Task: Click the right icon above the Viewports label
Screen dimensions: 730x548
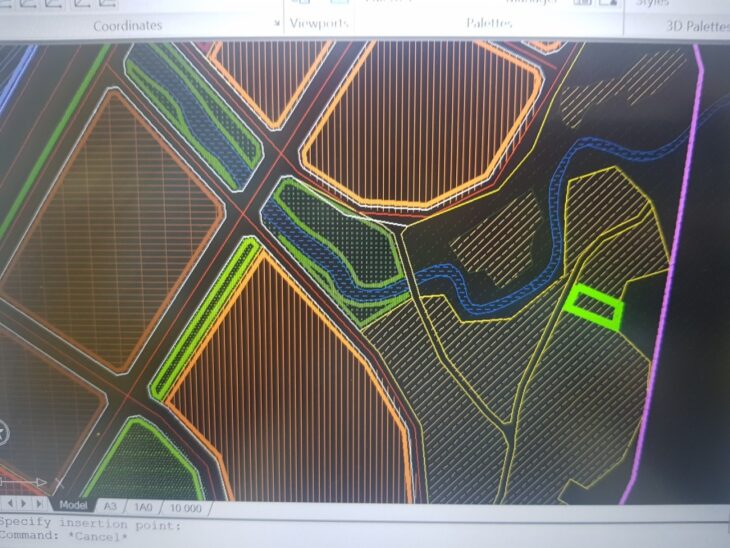Action: [x=338, y=3]
